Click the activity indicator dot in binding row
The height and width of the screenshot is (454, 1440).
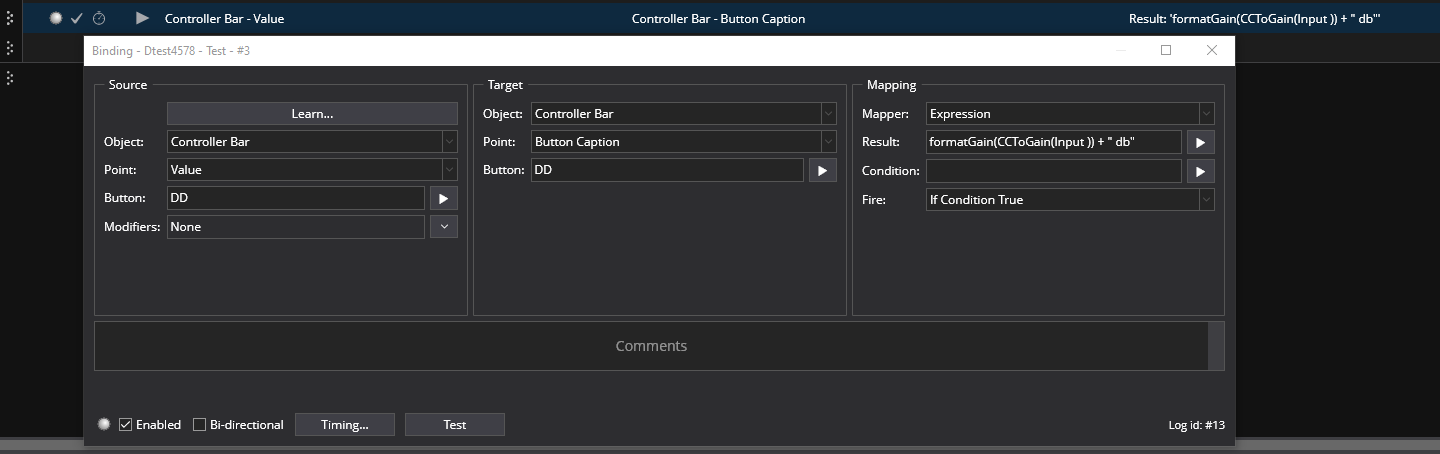click(56, 18)
